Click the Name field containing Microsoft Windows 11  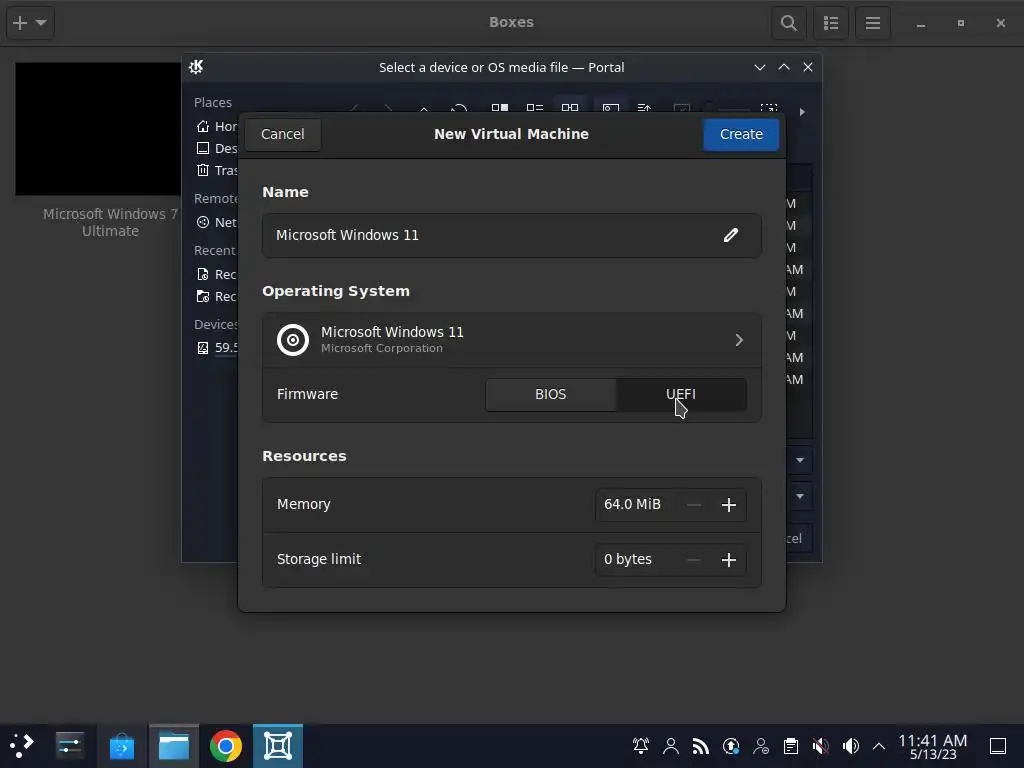pos(511,235)
